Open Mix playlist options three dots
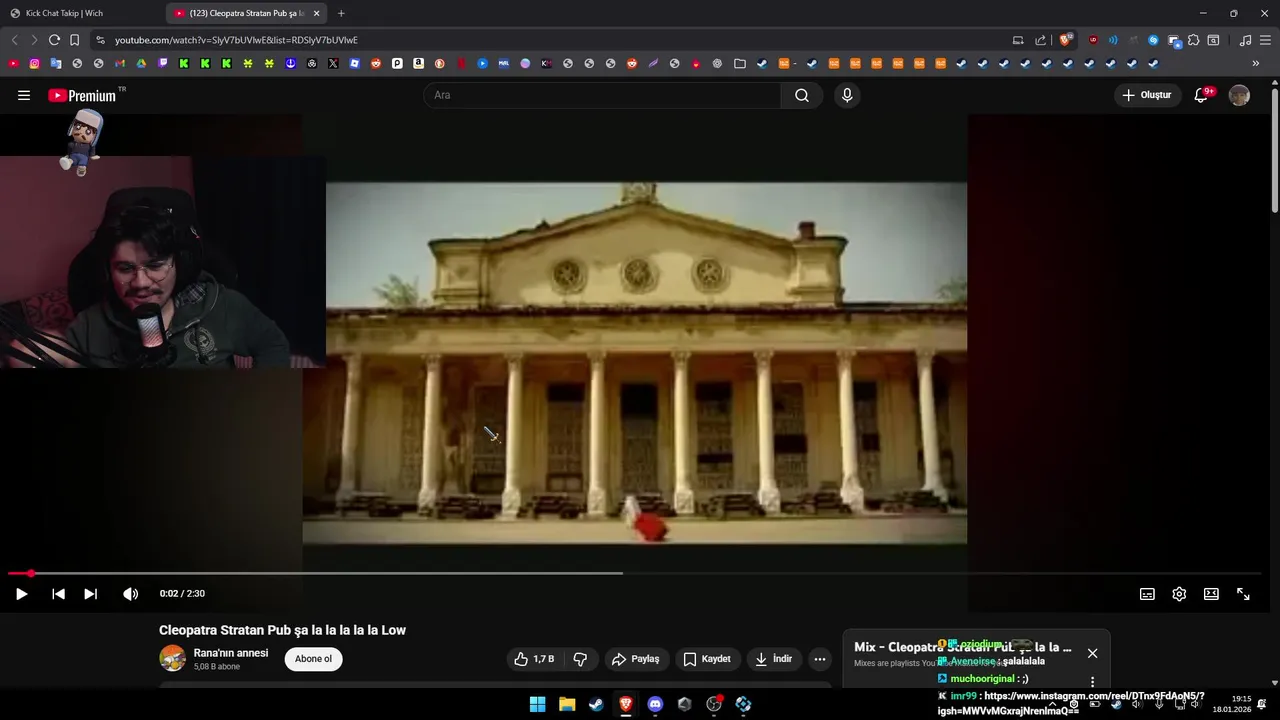 pos(1092,682)
